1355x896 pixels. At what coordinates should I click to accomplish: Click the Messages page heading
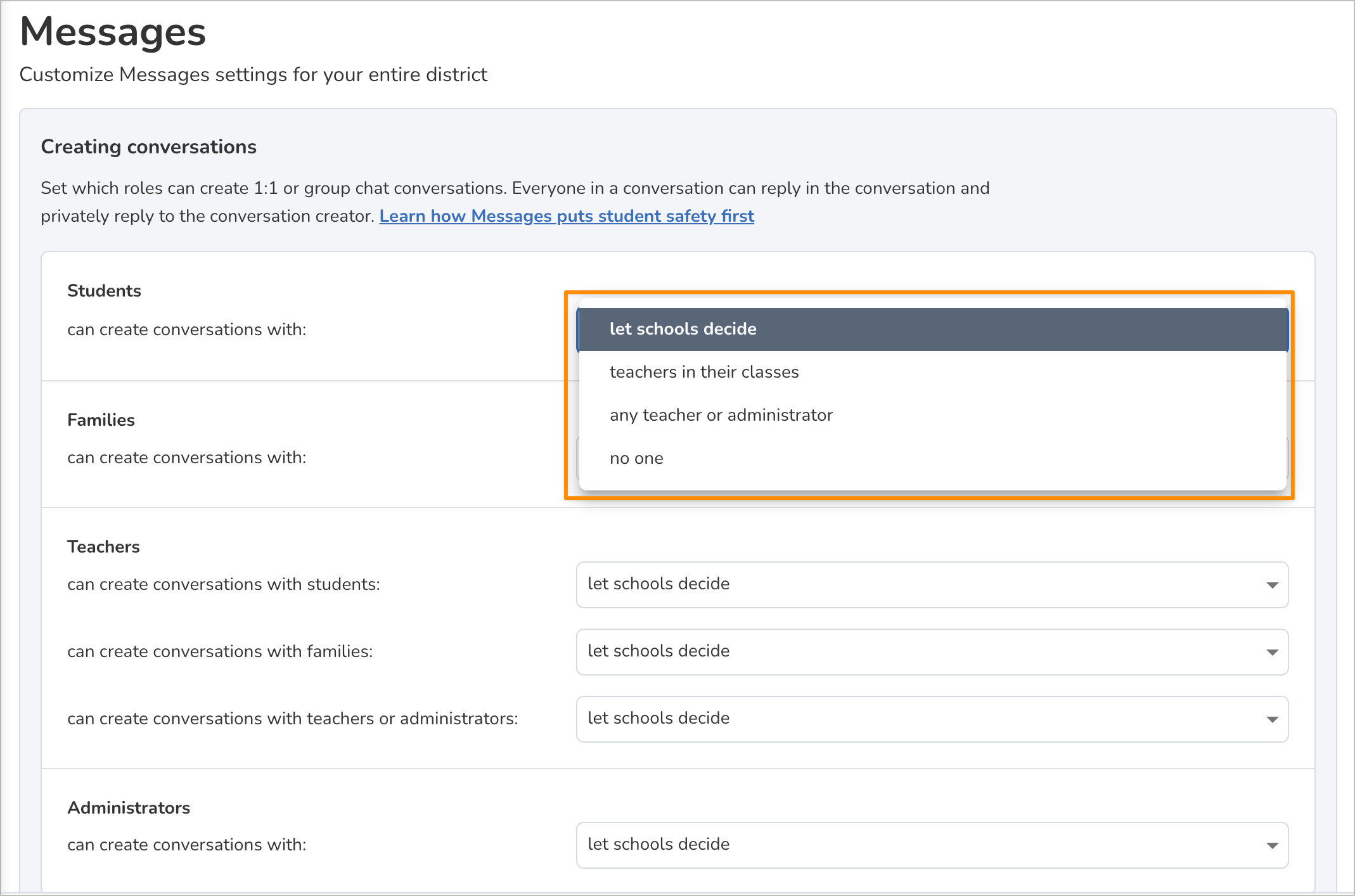pyautogui.click(x=113, y=32)
